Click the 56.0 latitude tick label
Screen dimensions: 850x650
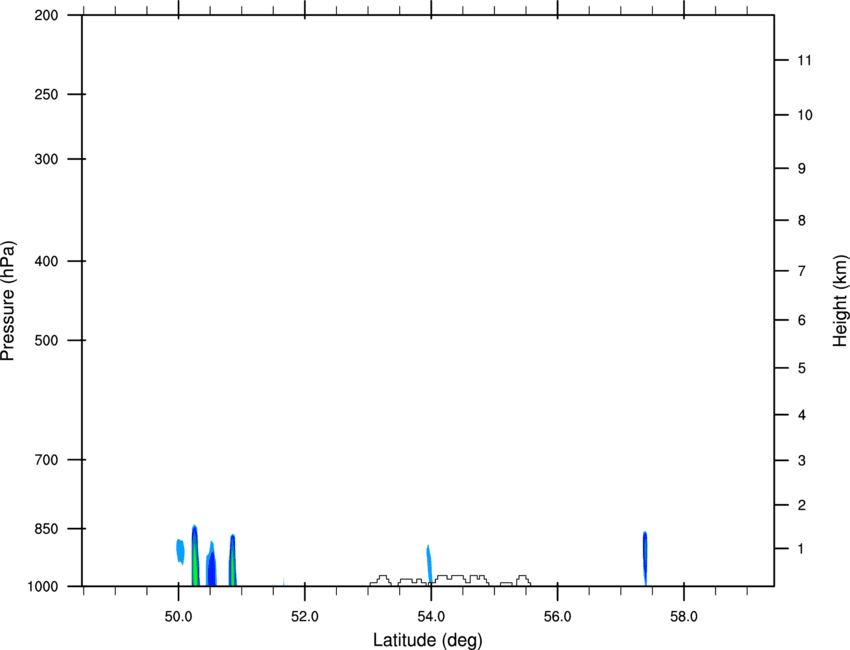(558, 617)
